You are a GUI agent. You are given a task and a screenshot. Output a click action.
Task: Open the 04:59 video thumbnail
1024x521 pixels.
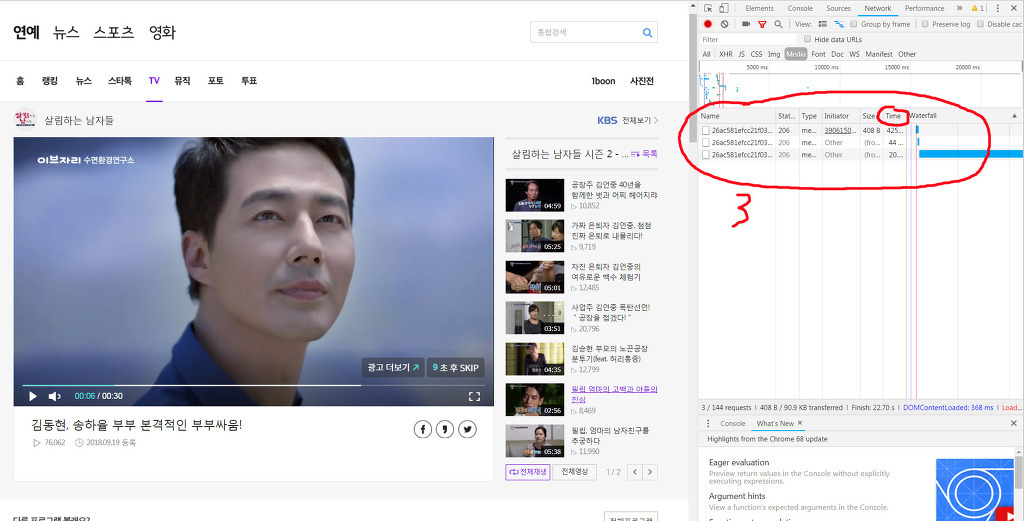click(x=534, y=195)
